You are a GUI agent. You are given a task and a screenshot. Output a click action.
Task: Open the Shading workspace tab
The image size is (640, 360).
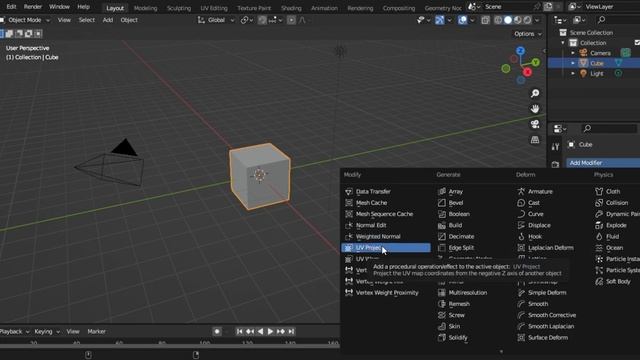tap(291, 8)
